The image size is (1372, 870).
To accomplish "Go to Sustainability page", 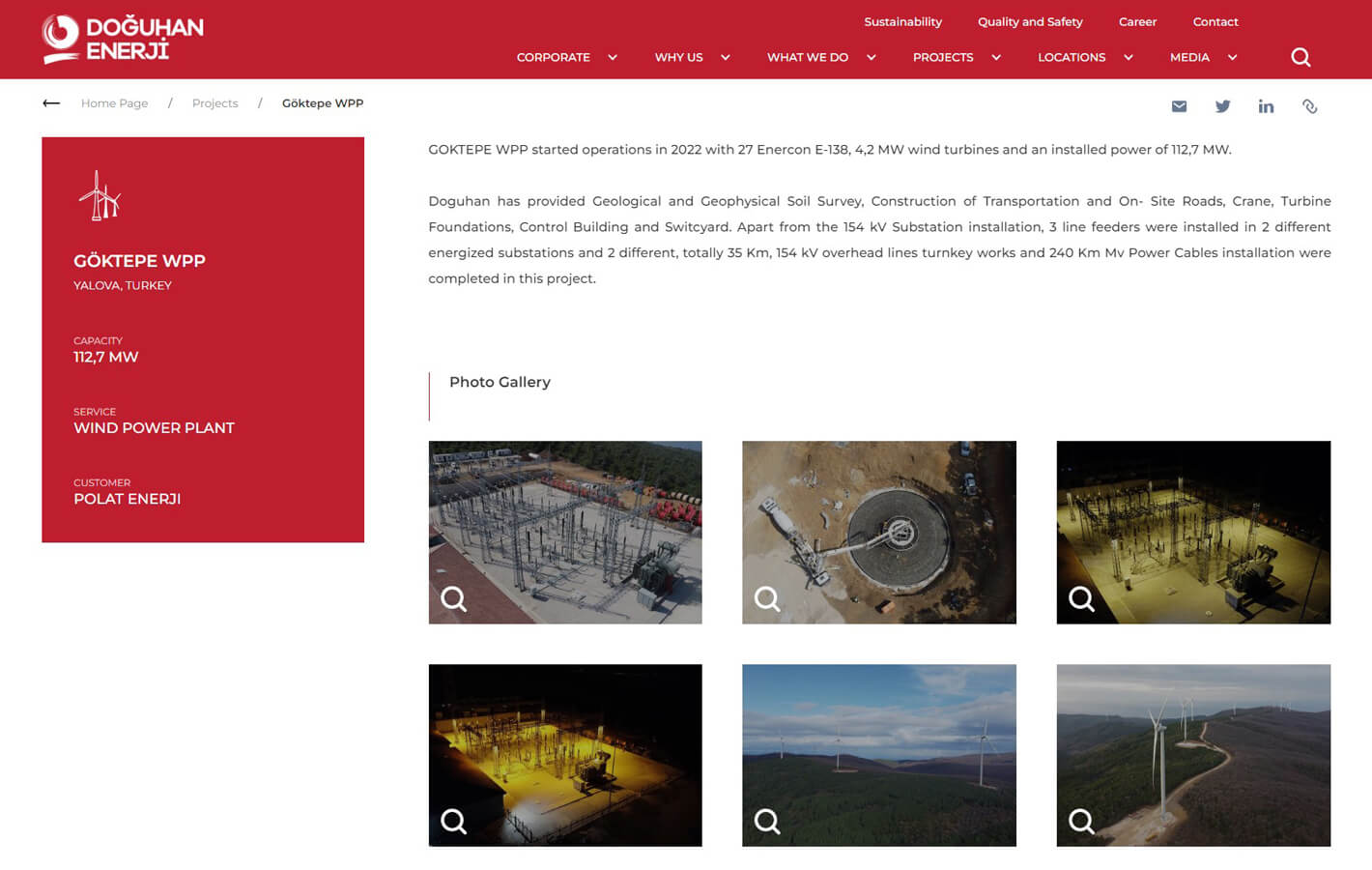I will (902, 21).
